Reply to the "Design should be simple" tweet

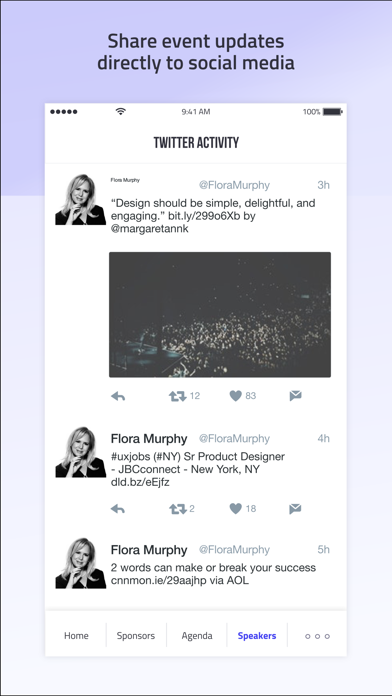pyautogui.click(x=118, y=396)
